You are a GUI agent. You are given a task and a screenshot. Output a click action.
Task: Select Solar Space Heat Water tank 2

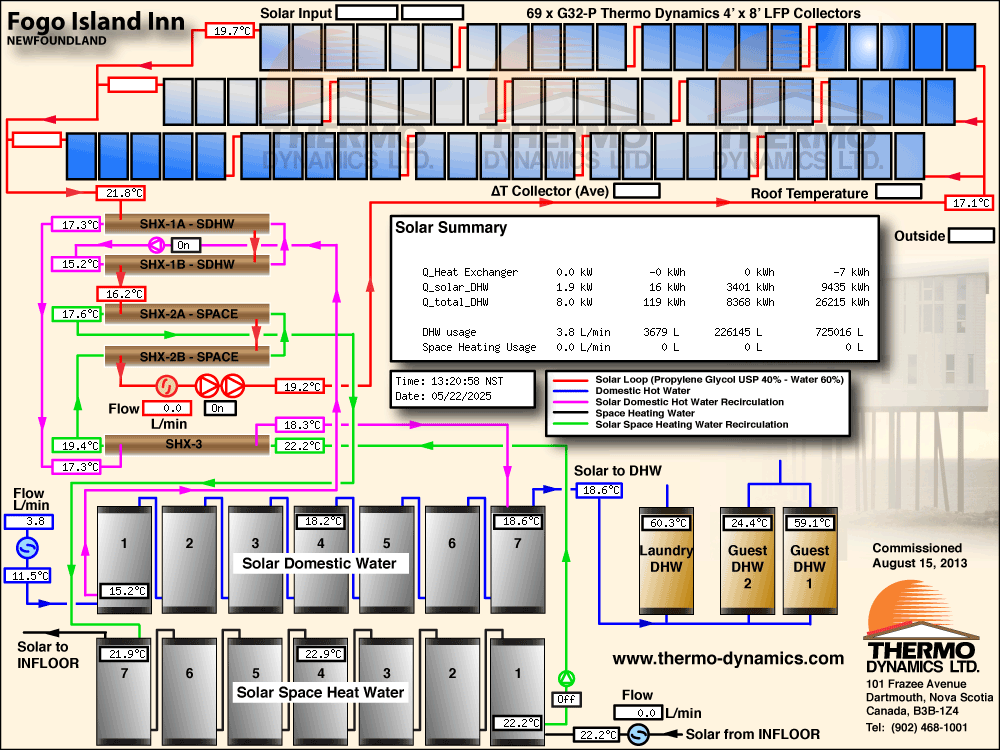452,691
